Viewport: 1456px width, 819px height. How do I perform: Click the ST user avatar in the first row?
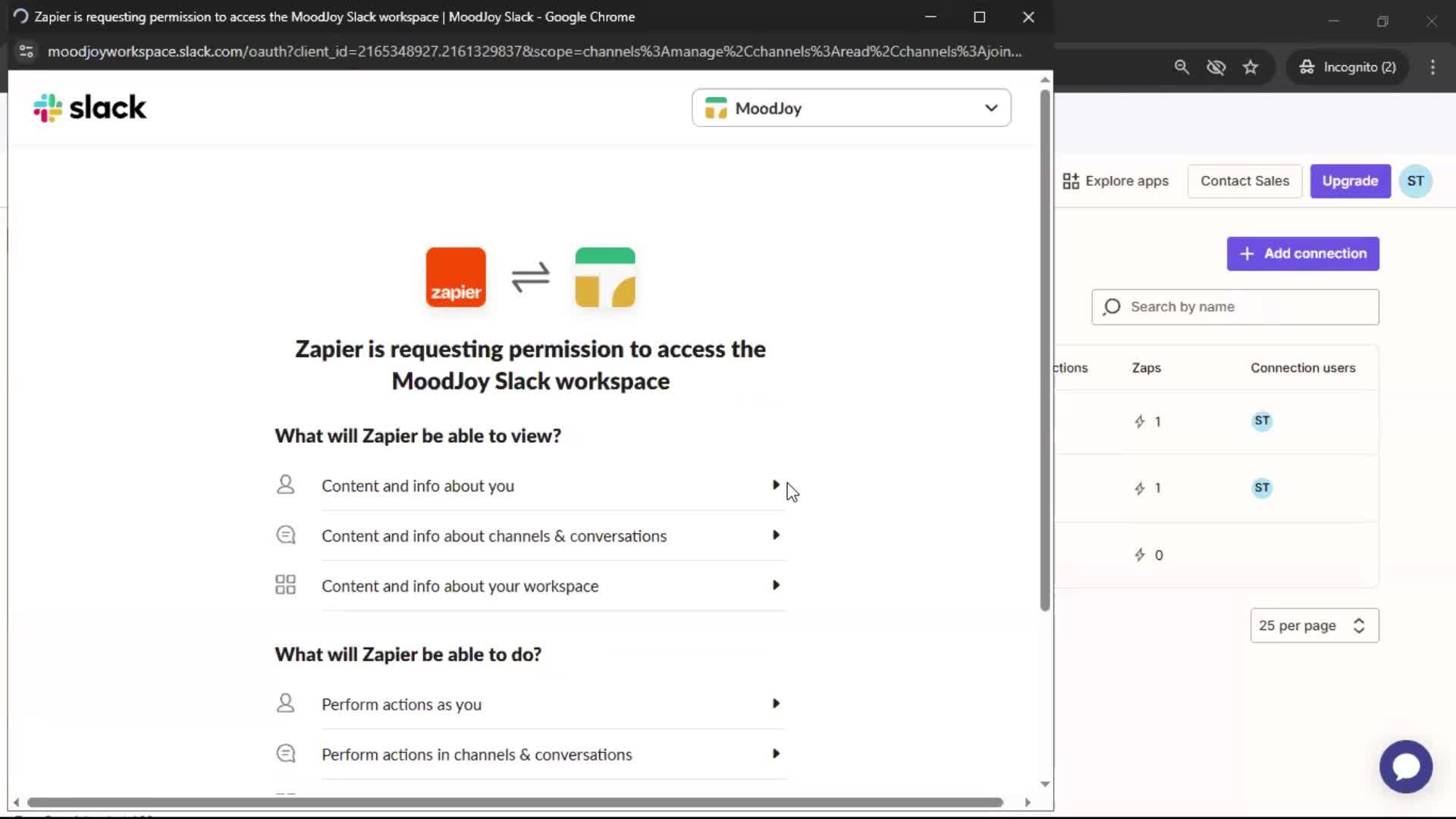coord(1262,421)
